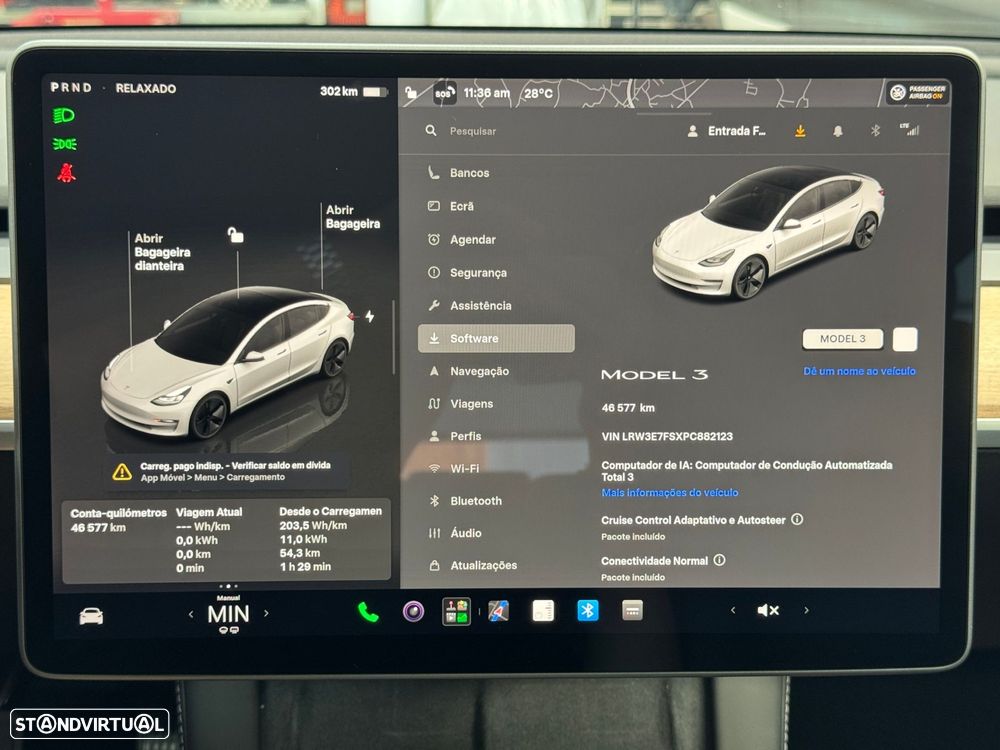Screen dimensions: 1000x750
Task: Tap the Bluetooth icon in the header
Action: coord(875,131)
